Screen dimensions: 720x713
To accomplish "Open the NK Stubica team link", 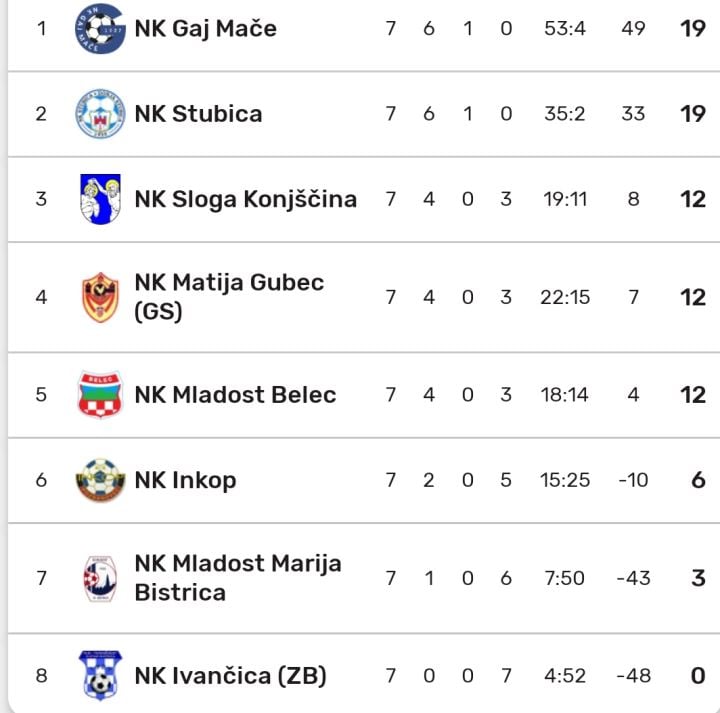I will tap(198, 114).
